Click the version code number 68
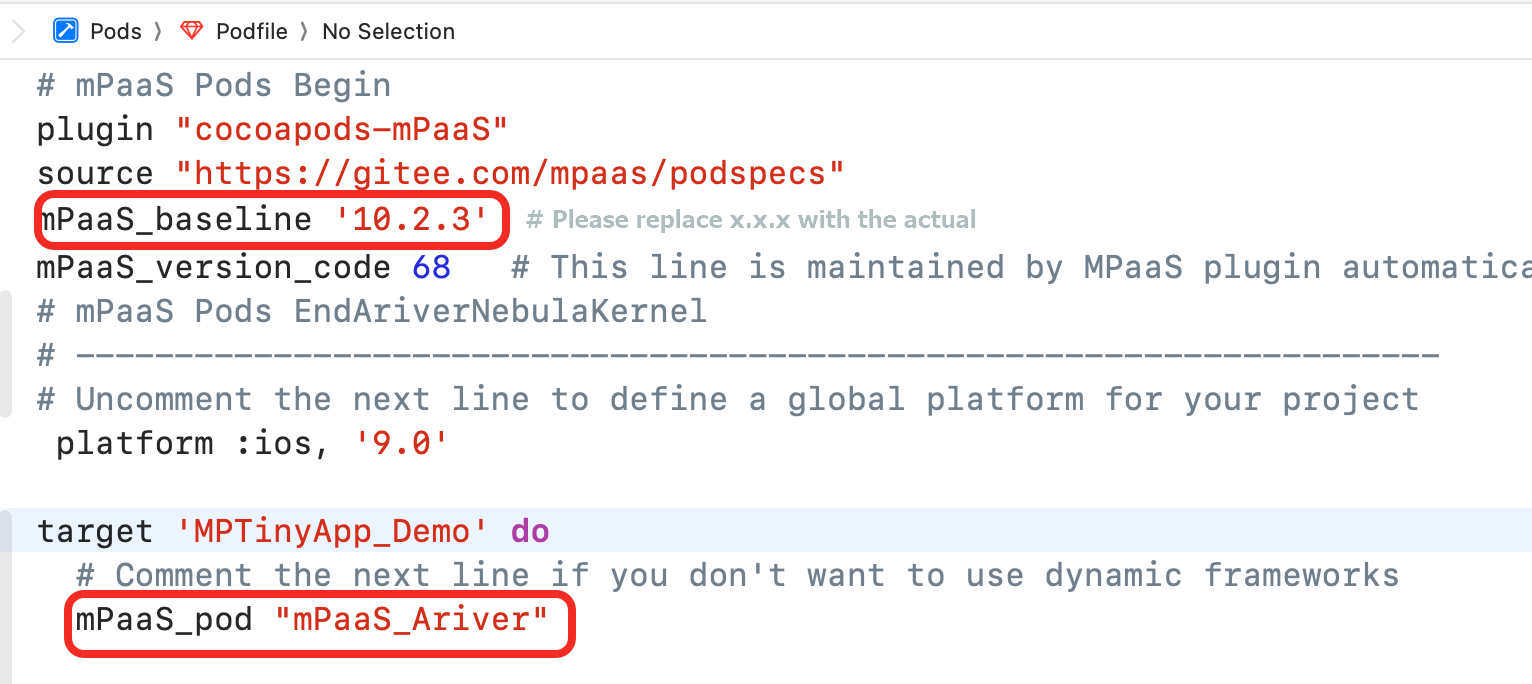 point(431,267)
